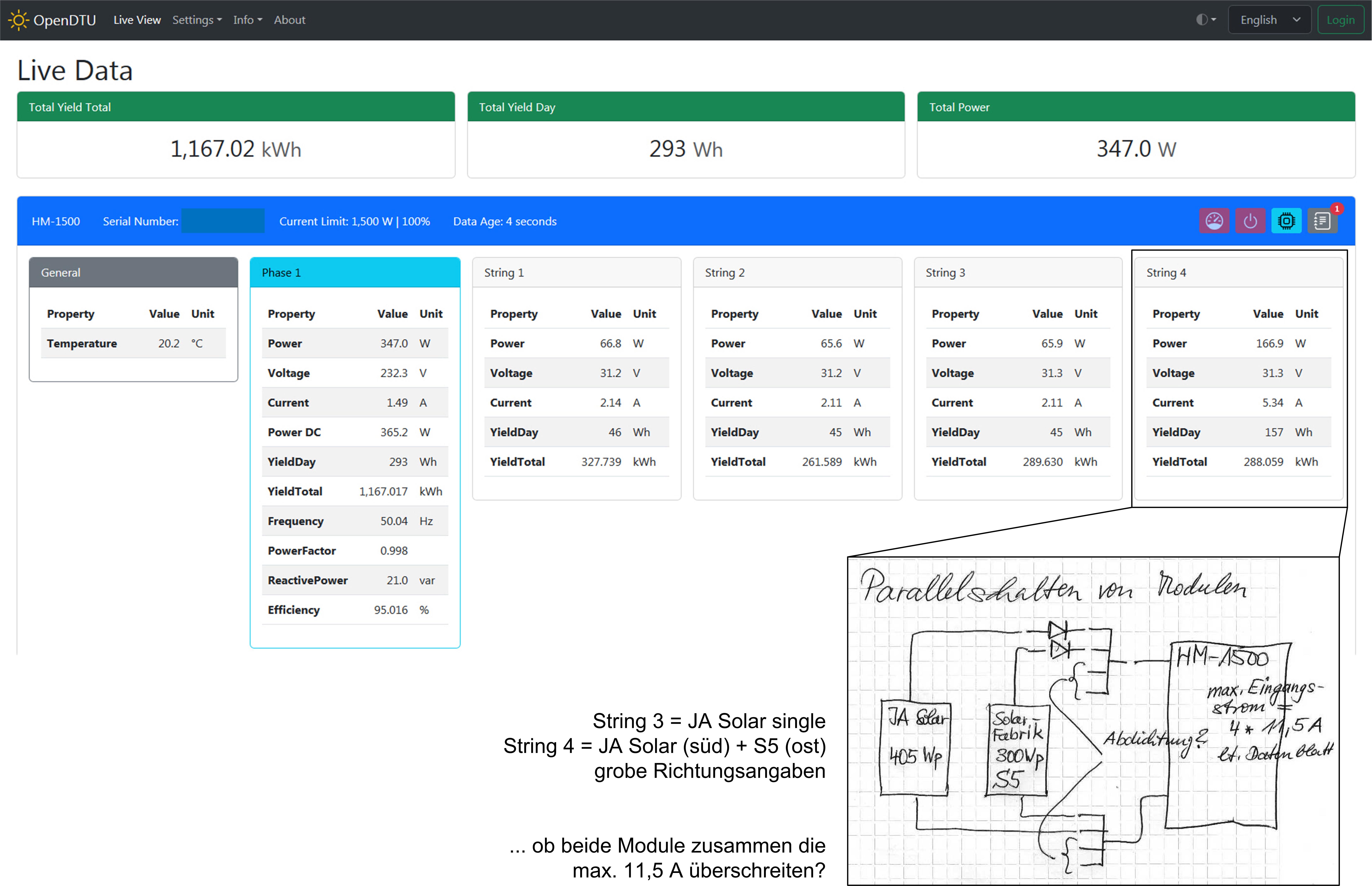Toggle the dark/light theme switcher
This screenshot has height=886, width=1372.
[x=1205, y=20]
